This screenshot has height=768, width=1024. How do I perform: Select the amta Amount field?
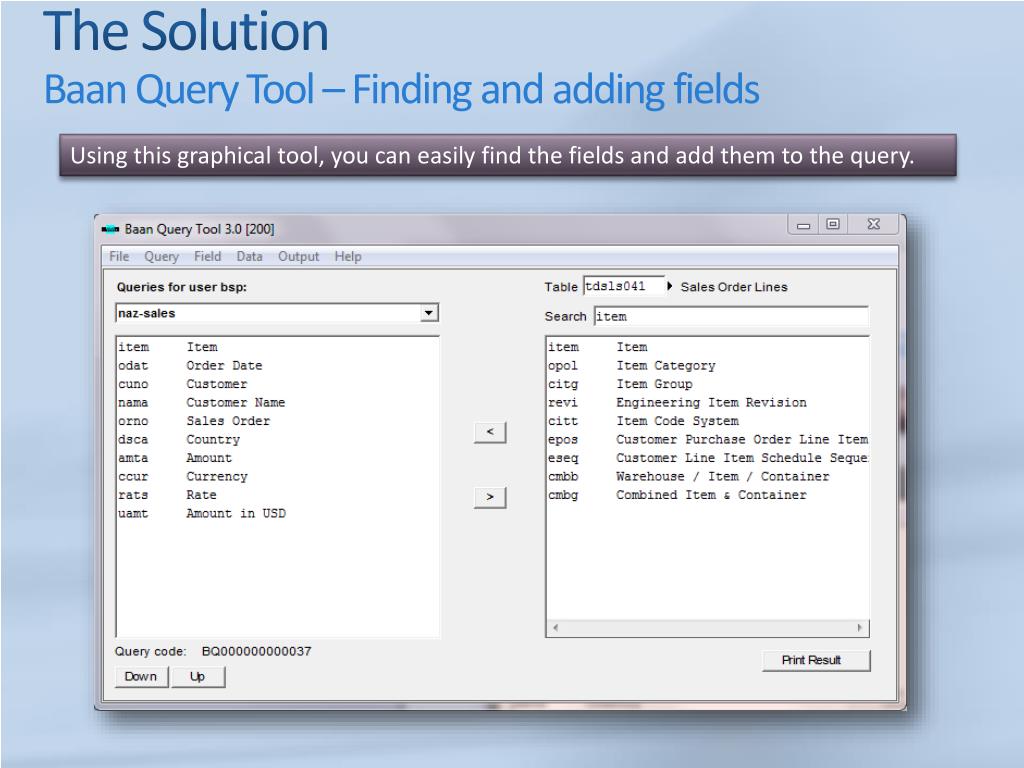278,458
